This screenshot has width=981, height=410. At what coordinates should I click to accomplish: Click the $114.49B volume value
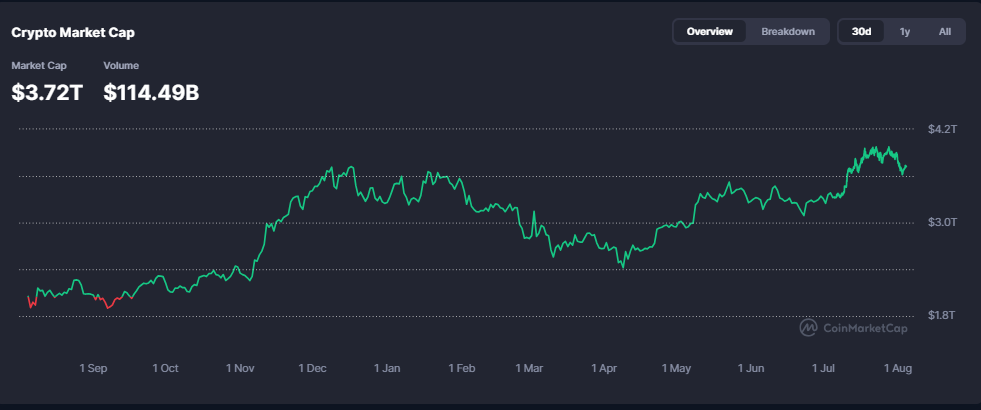[151, 93]
